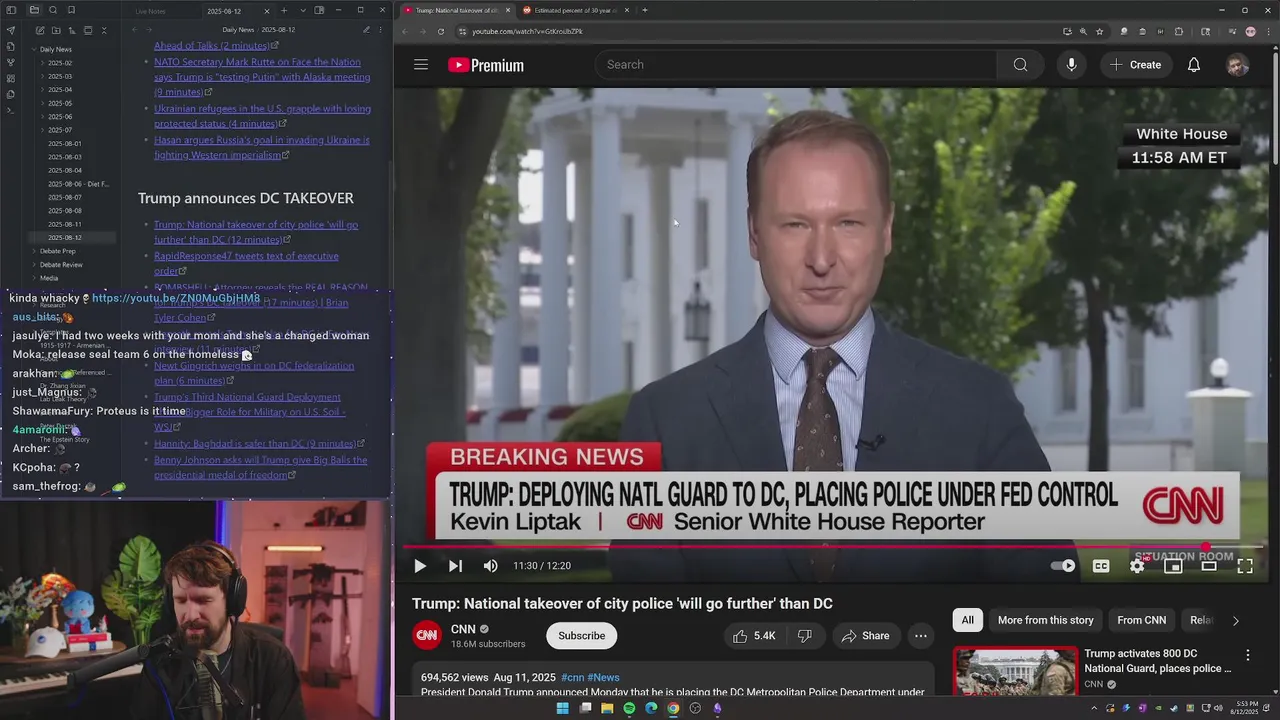This screenshot has height=720, width=1280.
Task: Start voice search with the microphone
Action: pyautogui.click(x=1071, y=65)
